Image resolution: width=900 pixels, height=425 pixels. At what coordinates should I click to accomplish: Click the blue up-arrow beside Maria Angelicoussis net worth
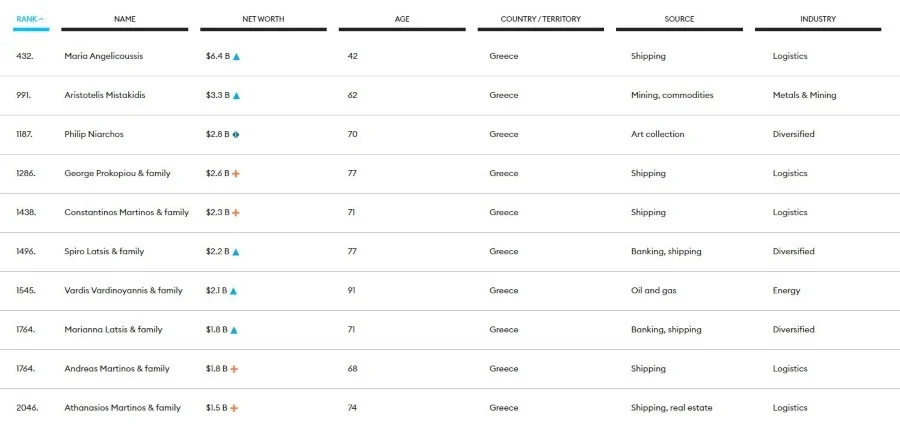click(237, 57)
